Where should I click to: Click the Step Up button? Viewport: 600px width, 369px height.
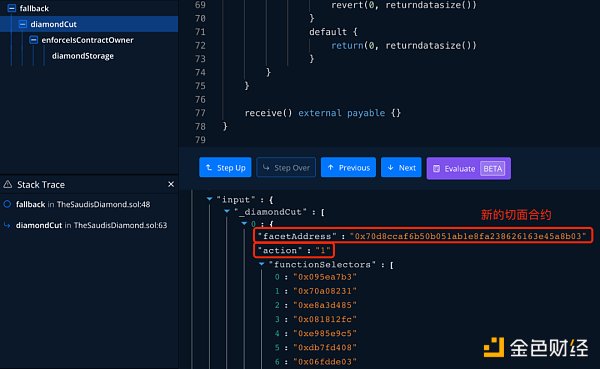pos(225,167)
